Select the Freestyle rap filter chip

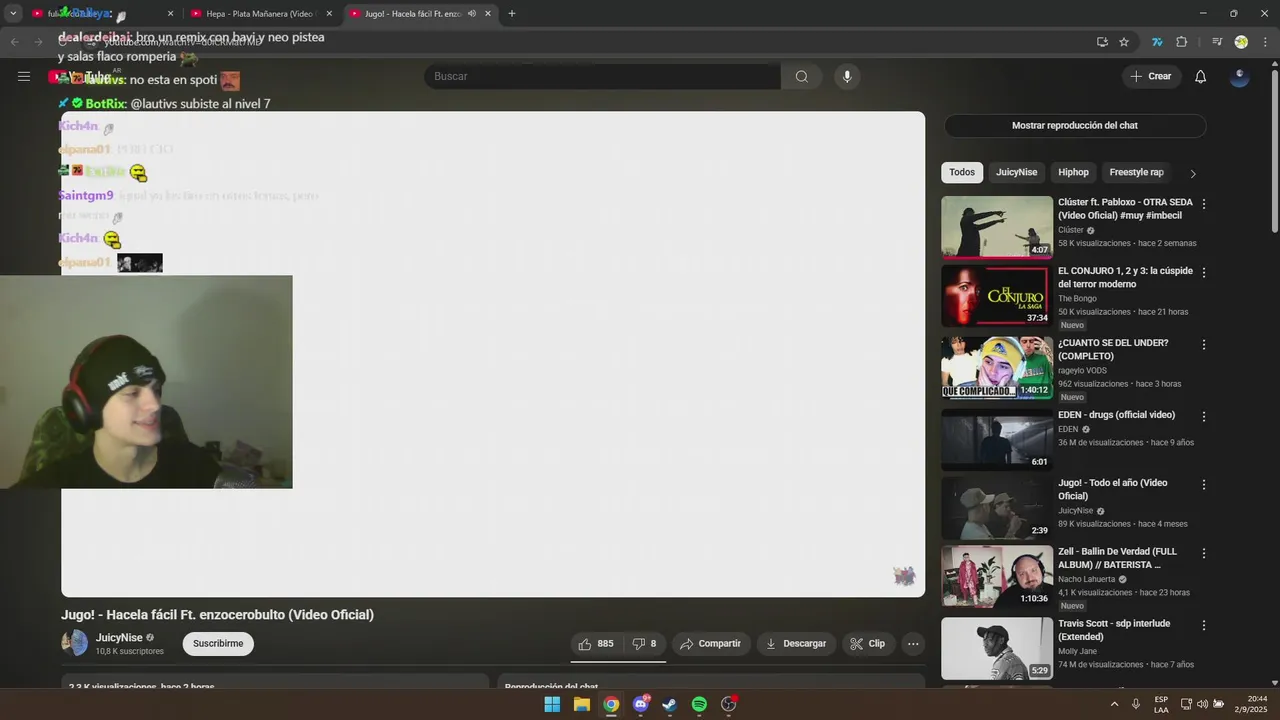(1136, 172)
